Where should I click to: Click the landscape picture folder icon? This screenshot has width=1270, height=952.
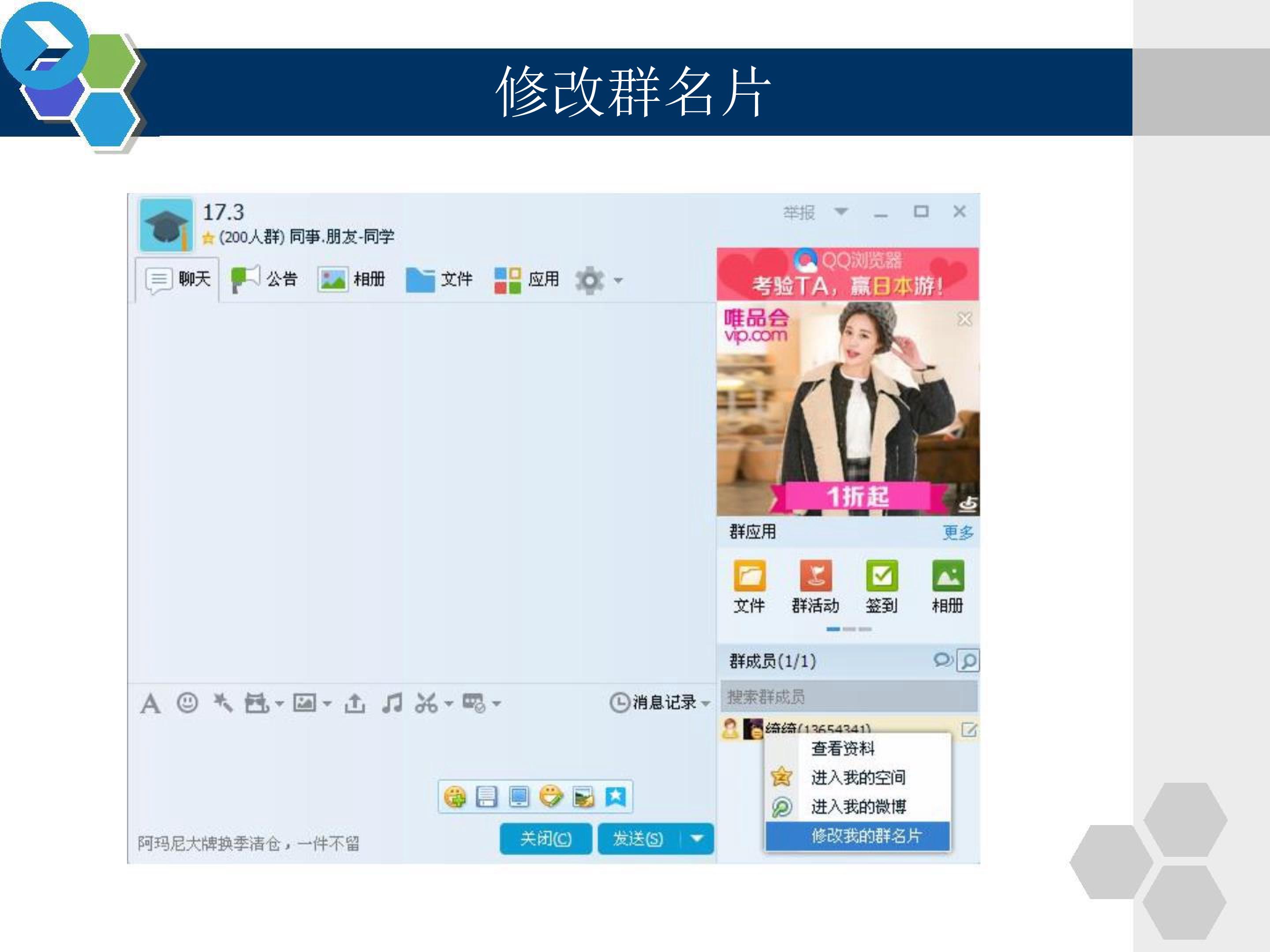[x=583, y=796]
